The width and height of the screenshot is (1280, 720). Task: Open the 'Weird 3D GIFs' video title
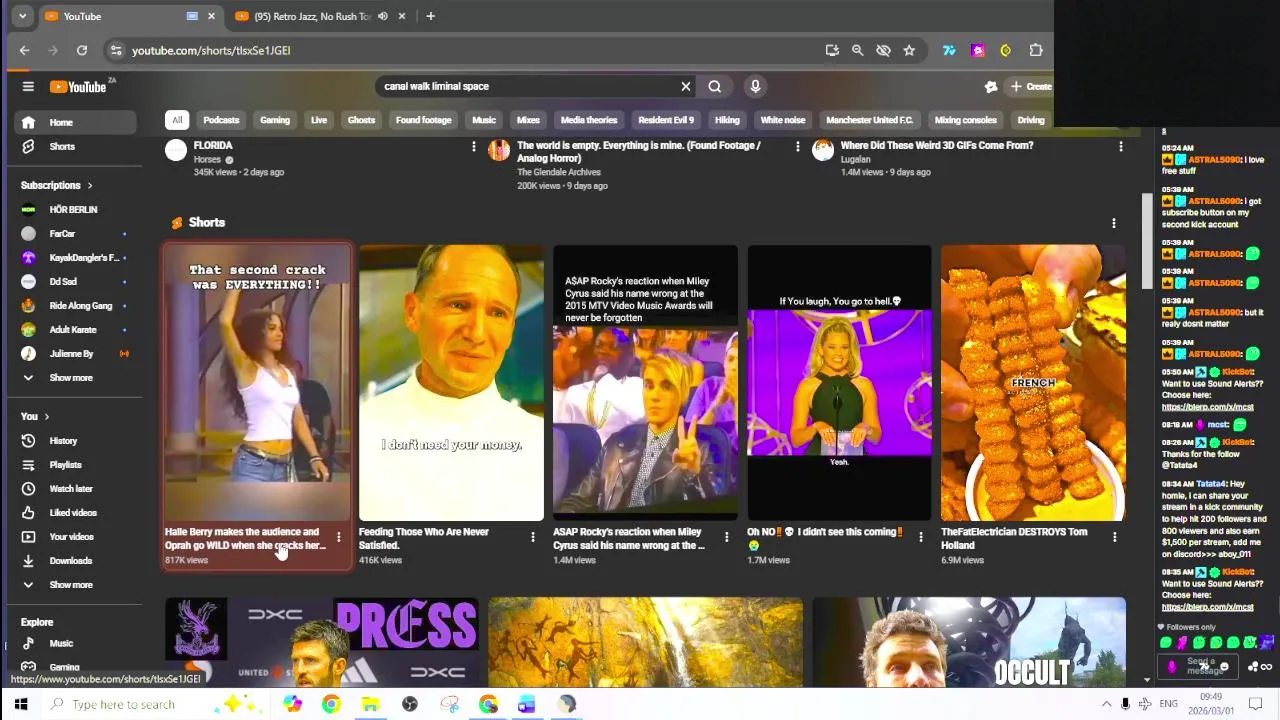[x=937, y=146]
